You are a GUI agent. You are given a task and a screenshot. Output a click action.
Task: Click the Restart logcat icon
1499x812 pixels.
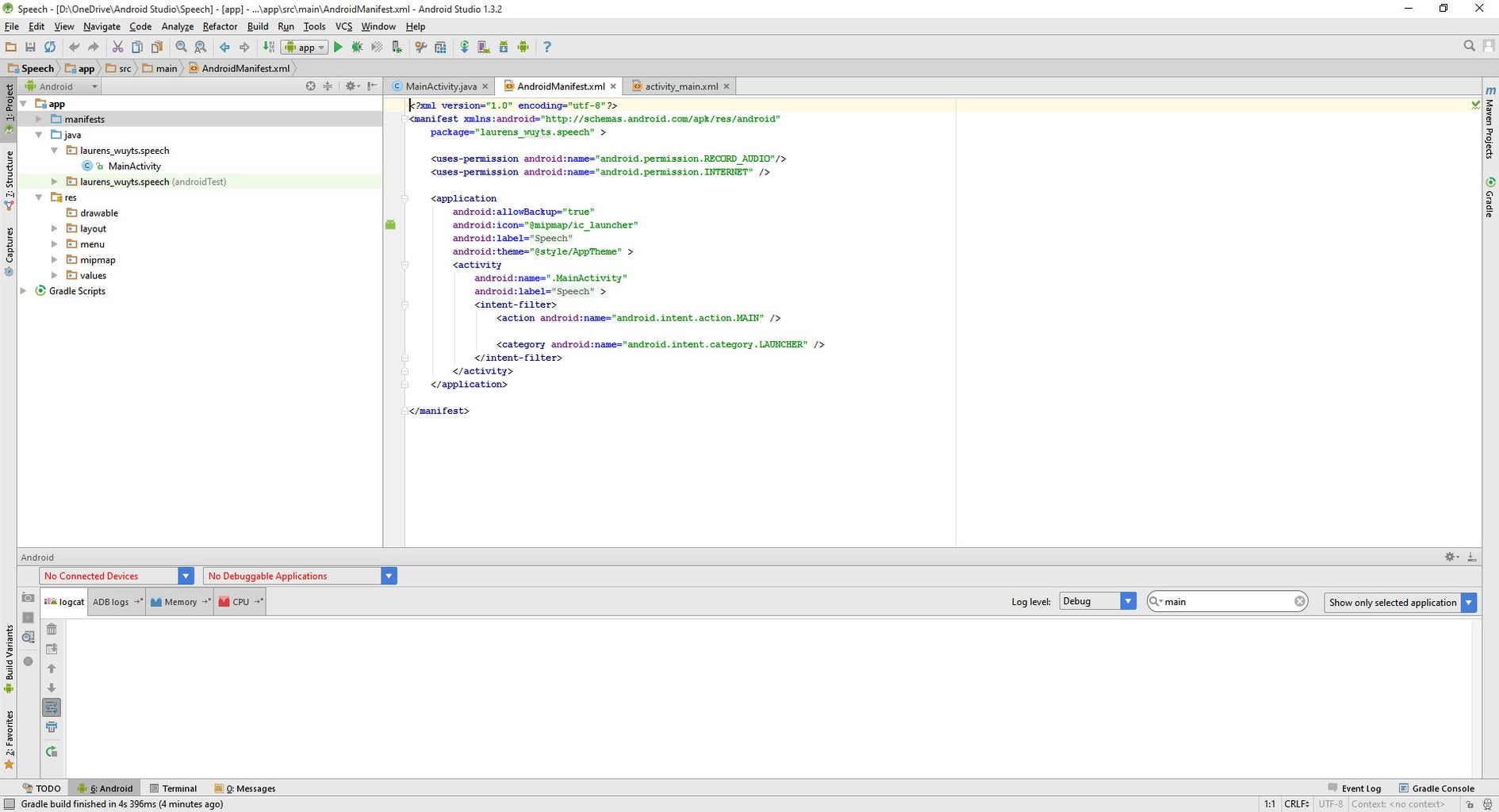[52, 752]
